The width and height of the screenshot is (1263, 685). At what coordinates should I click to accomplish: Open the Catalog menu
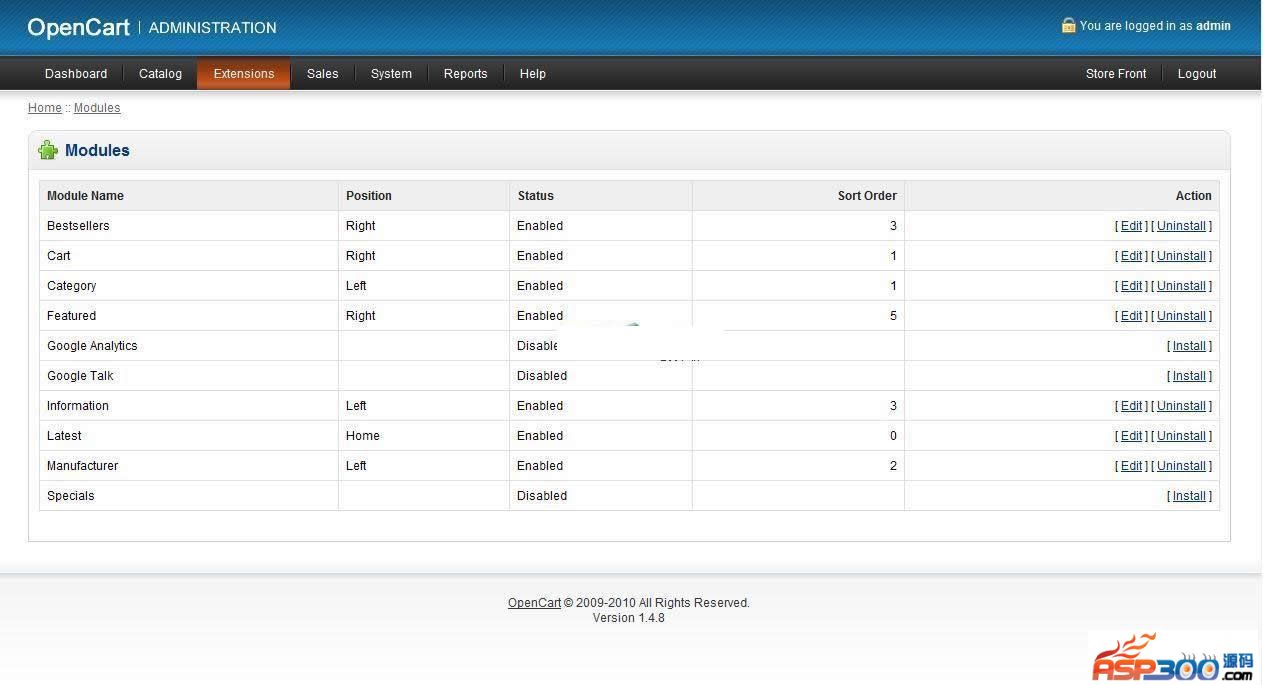tap(160, 73)
